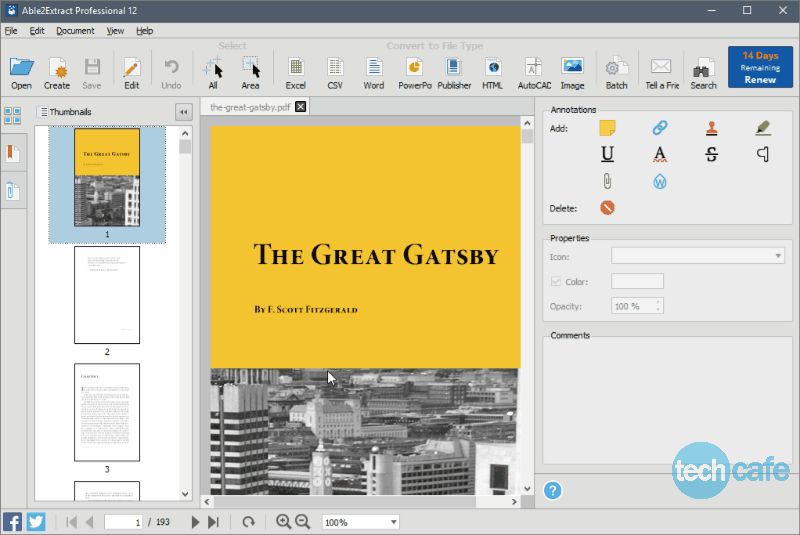
Task: Toggle the Color checkbox in Properties
Action: pyautogui.click(x=556, y=282)
